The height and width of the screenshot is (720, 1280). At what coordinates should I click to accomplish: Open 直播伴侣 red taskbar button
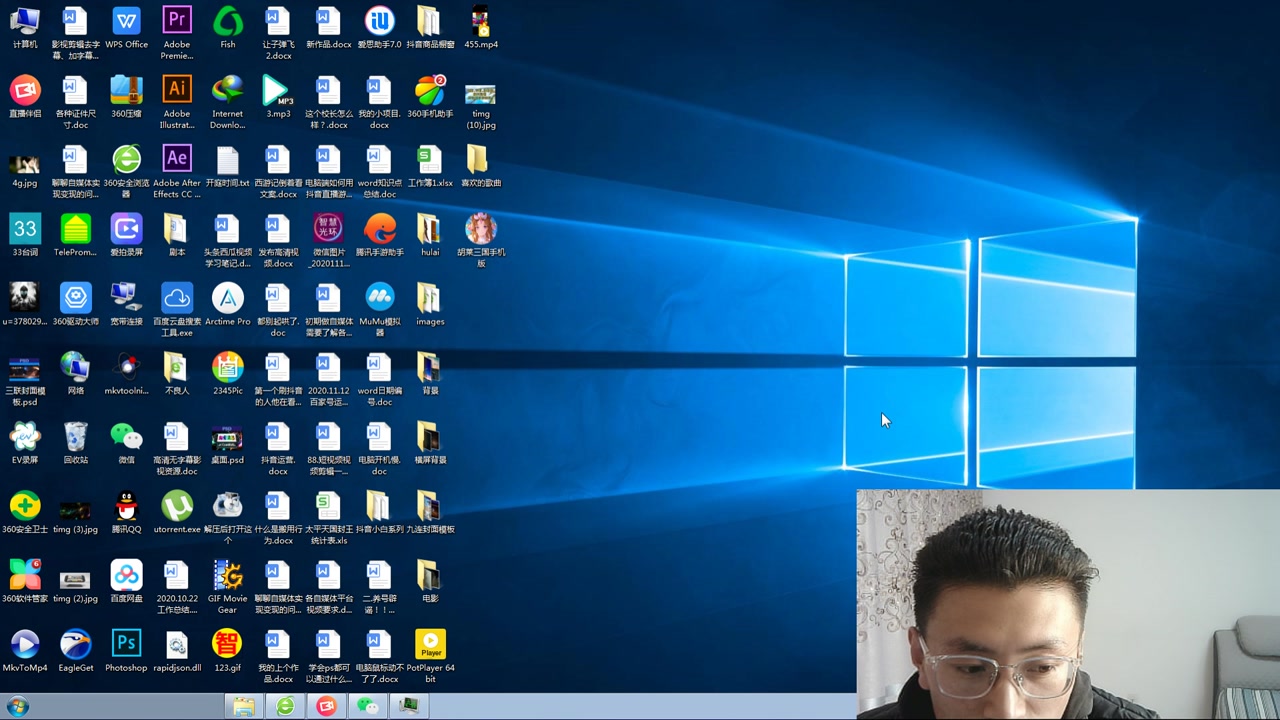[x=327, y=707]
